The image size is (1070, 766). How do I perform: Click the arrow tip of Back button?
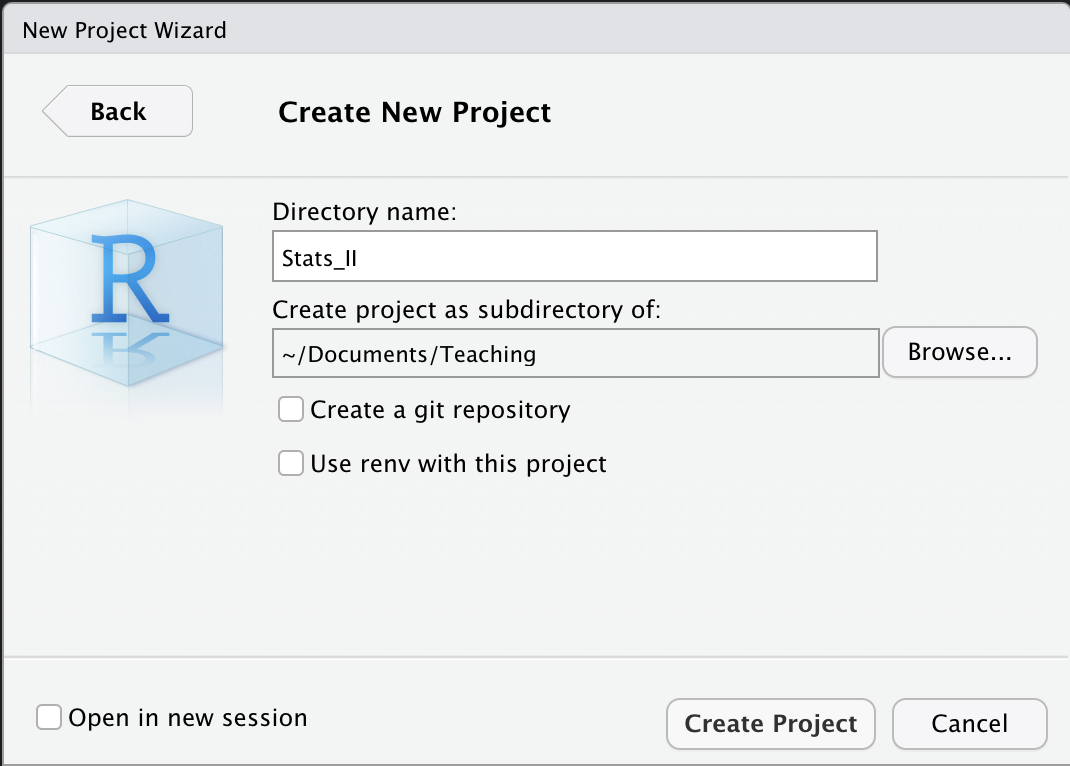48,111
